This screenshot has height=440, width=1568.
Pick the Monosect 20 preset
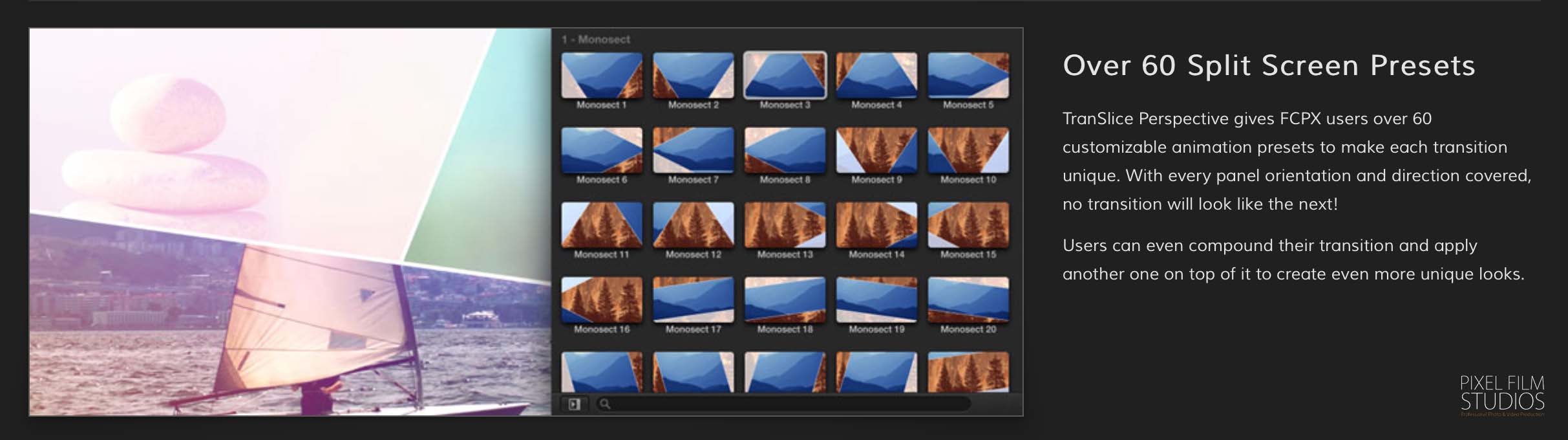[968, 300]
